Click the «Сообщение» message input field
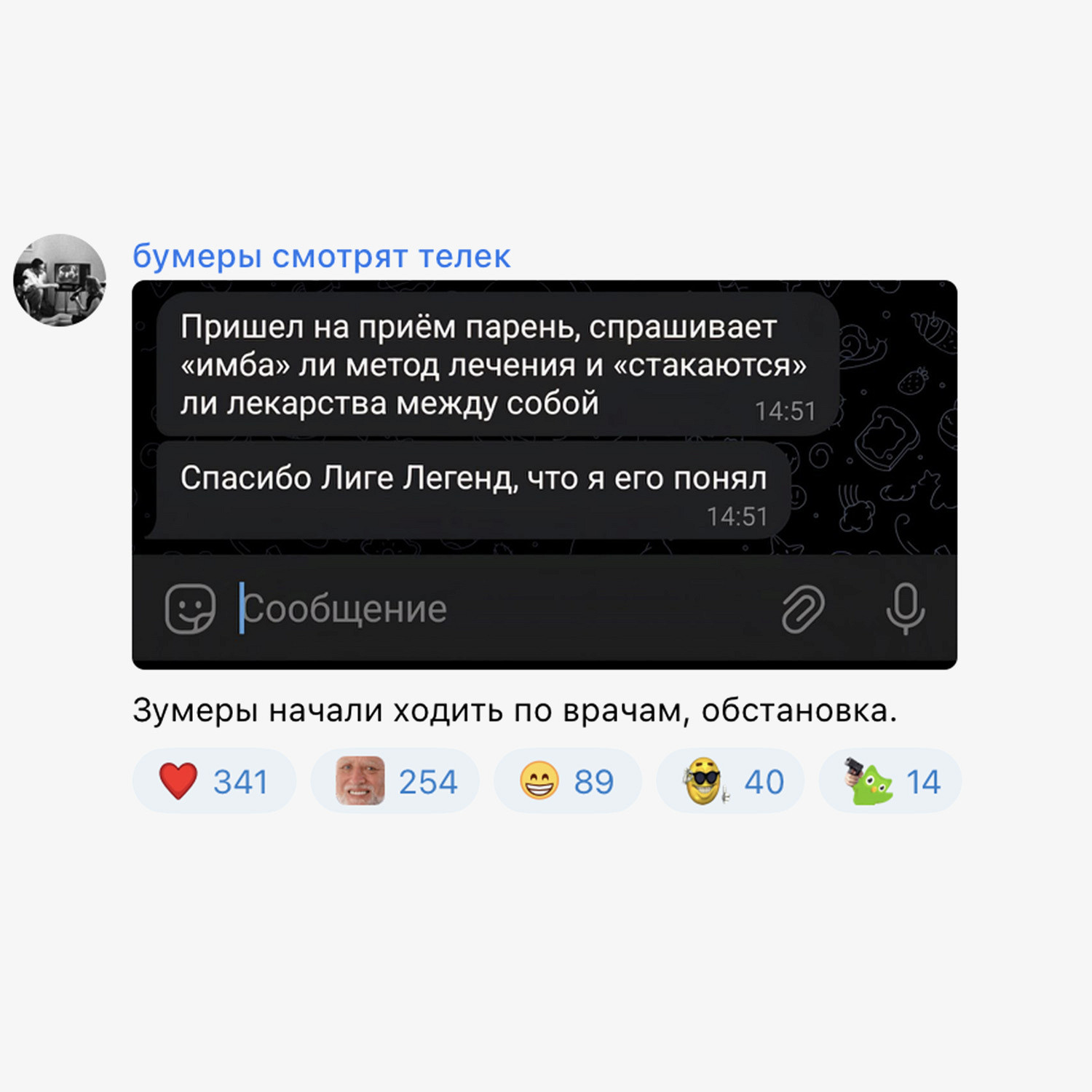 [x=502, y=609]
